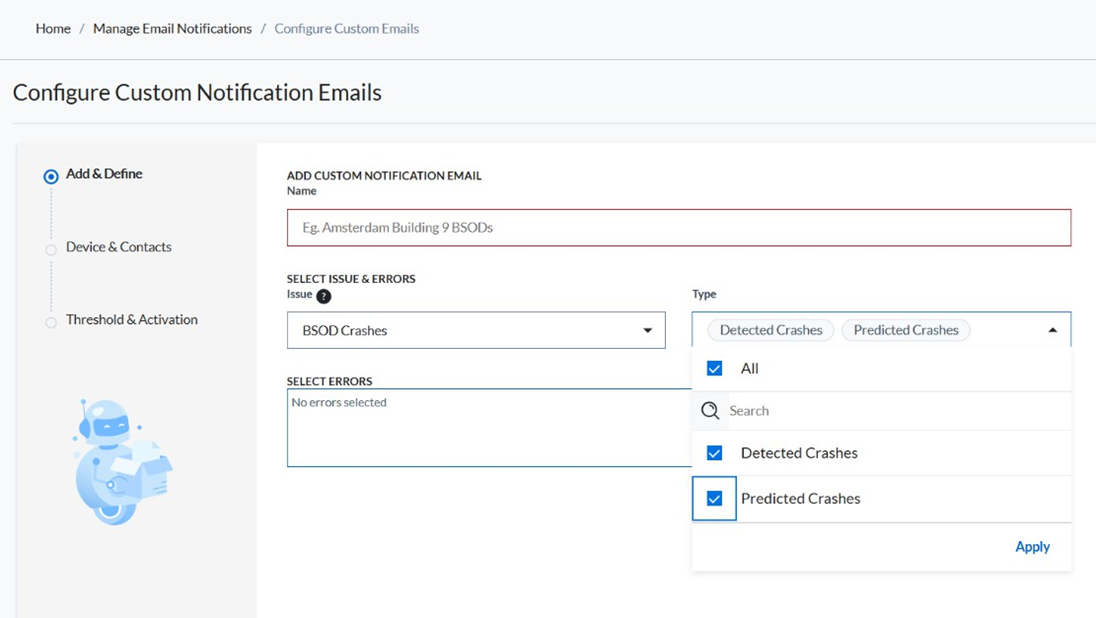Click the Device & Contacts step circle

51,250
